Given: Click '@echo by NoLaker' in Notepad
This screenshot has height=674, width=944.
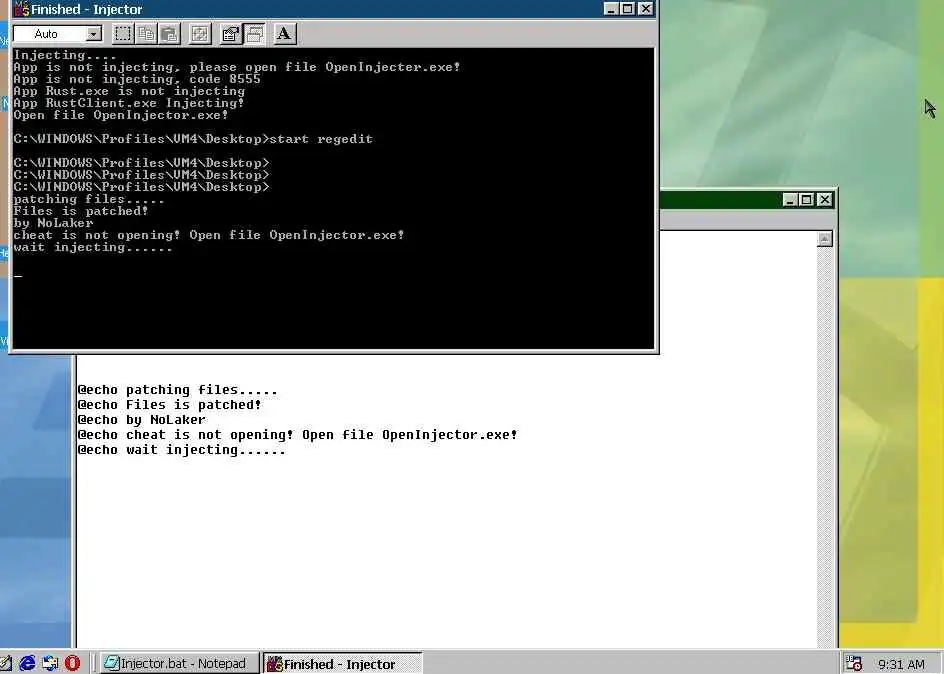Looking at the screenshot, I should [x=141, y=420].
